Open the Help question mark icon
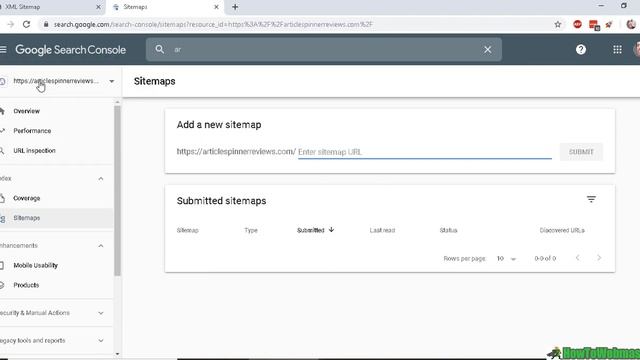The image size is (640, 360). pyautogui.click(x=580, y=50)
